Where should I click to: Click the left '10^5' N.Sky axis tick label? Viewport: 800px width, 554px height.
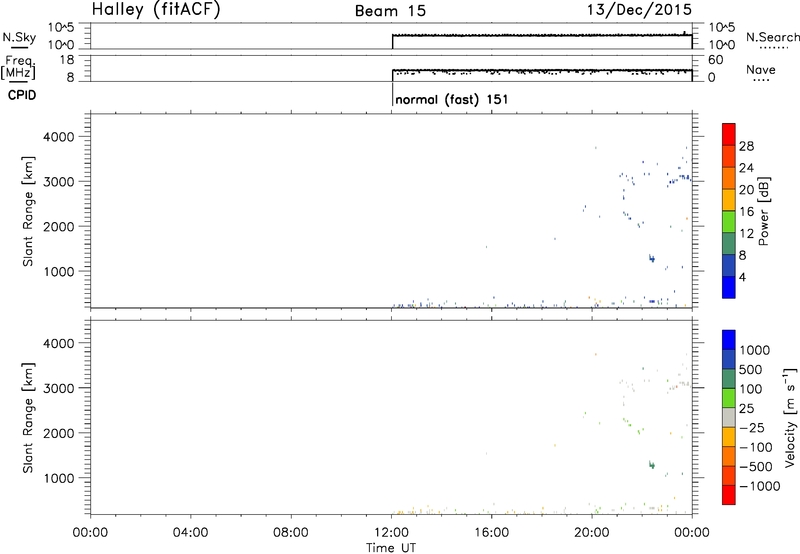pos(61,28)
